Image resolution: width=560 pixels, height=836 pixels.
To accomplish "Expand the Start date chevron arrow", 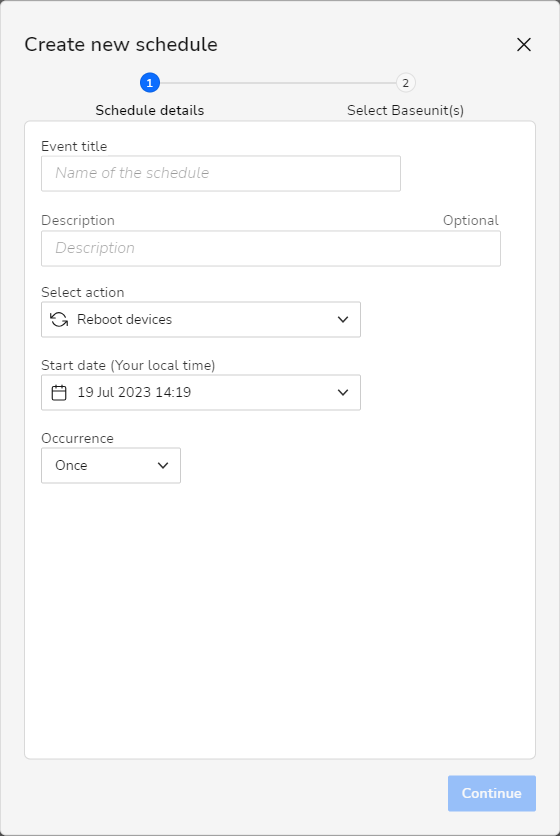I will coord(343,392).
